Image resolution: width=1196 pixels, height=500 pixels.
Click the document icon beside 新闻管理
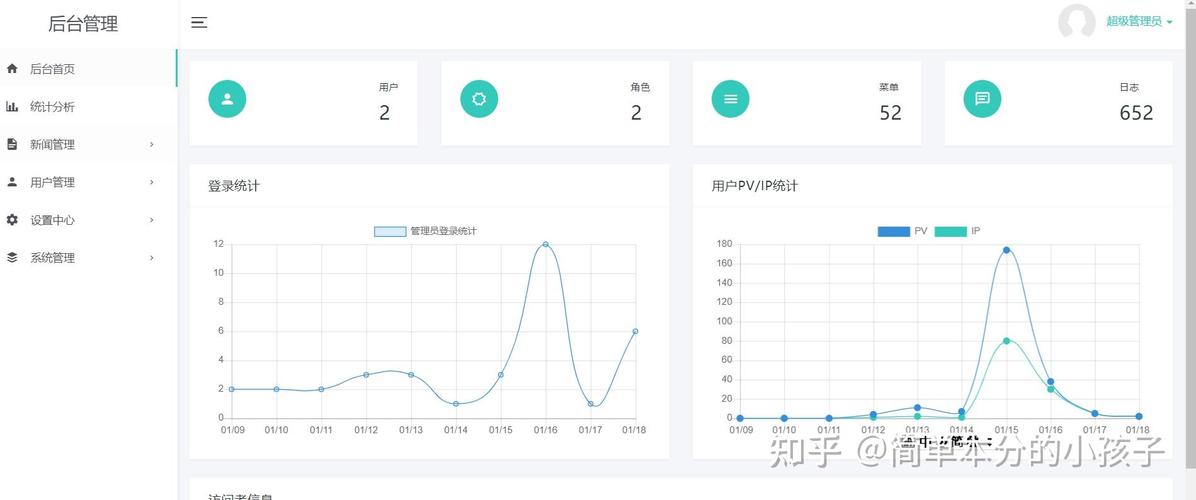pyautogui.click(x=11, y=144)
